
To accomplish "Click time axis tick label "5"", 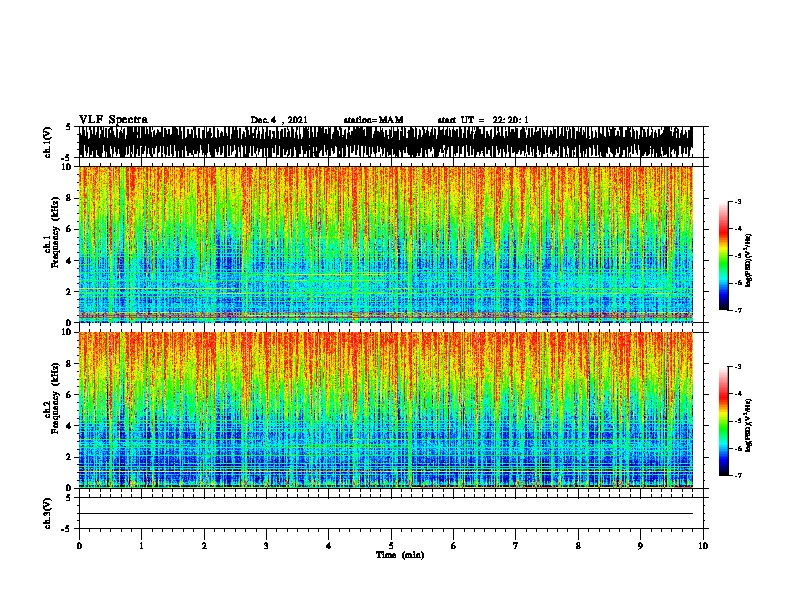I will pyautogui.click(x=391, y=546).
